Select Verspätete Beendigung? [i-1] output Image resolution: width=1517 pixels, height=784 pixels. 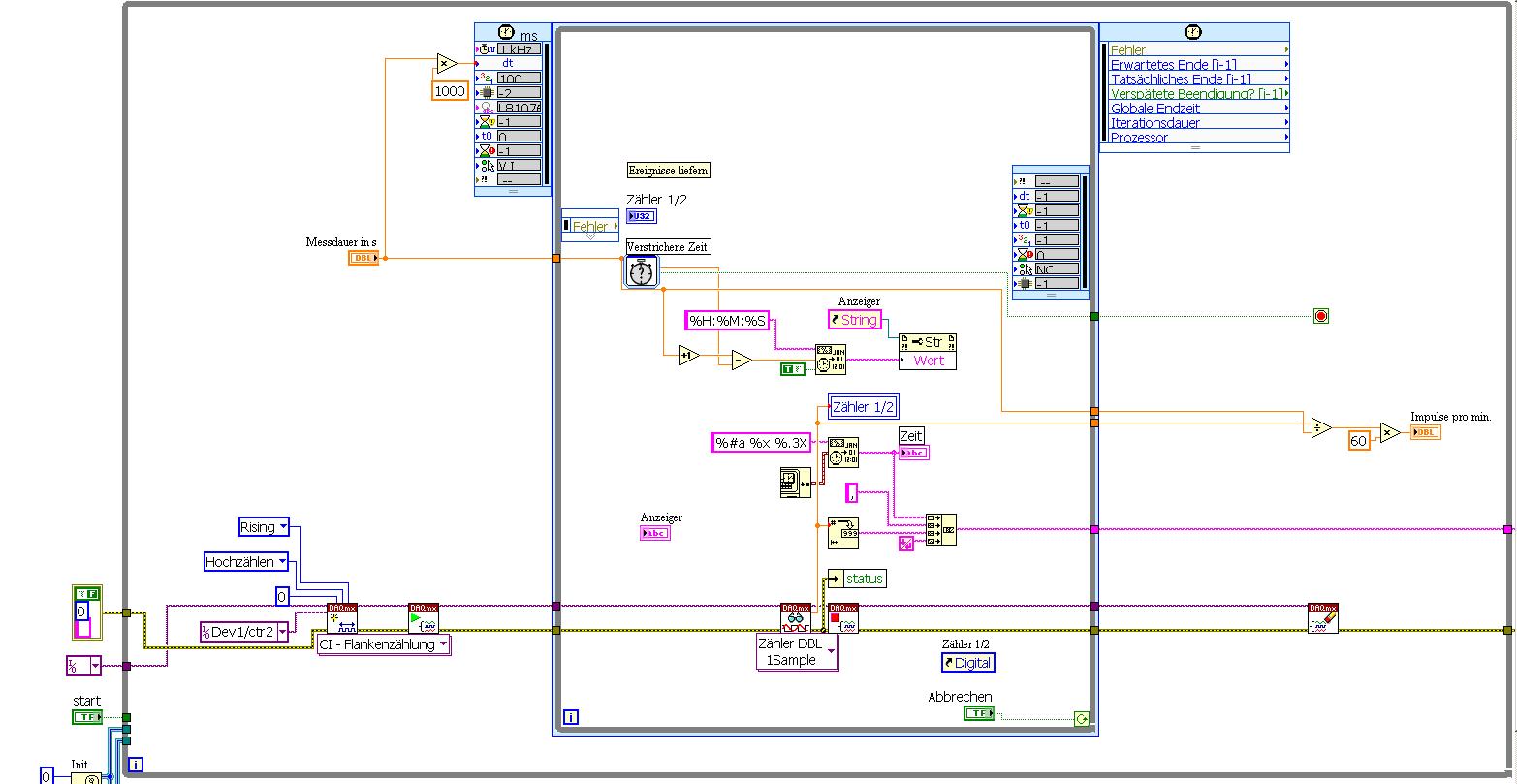point(1200,93)
